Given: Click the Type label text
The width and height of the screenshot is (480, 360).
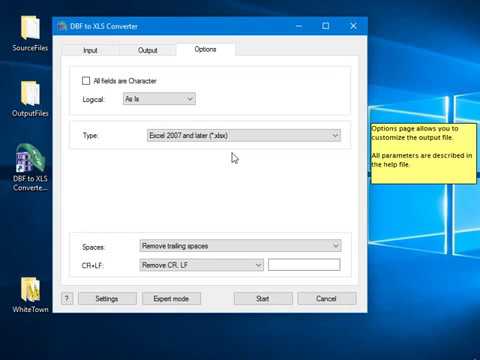Looking at the screenshot, I should coord(90,136).
